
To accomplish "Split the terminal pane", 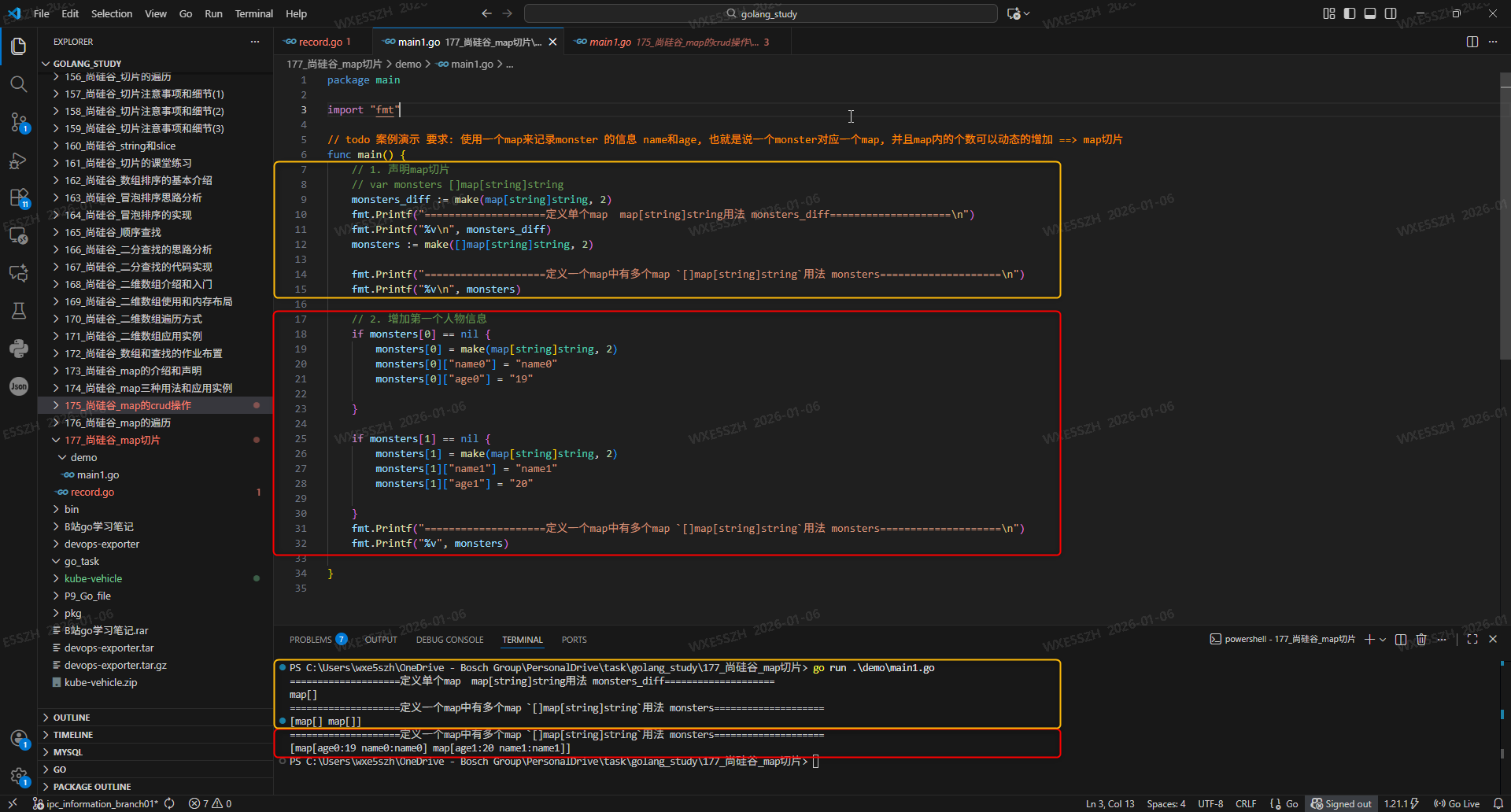I will pos(1401,640).
